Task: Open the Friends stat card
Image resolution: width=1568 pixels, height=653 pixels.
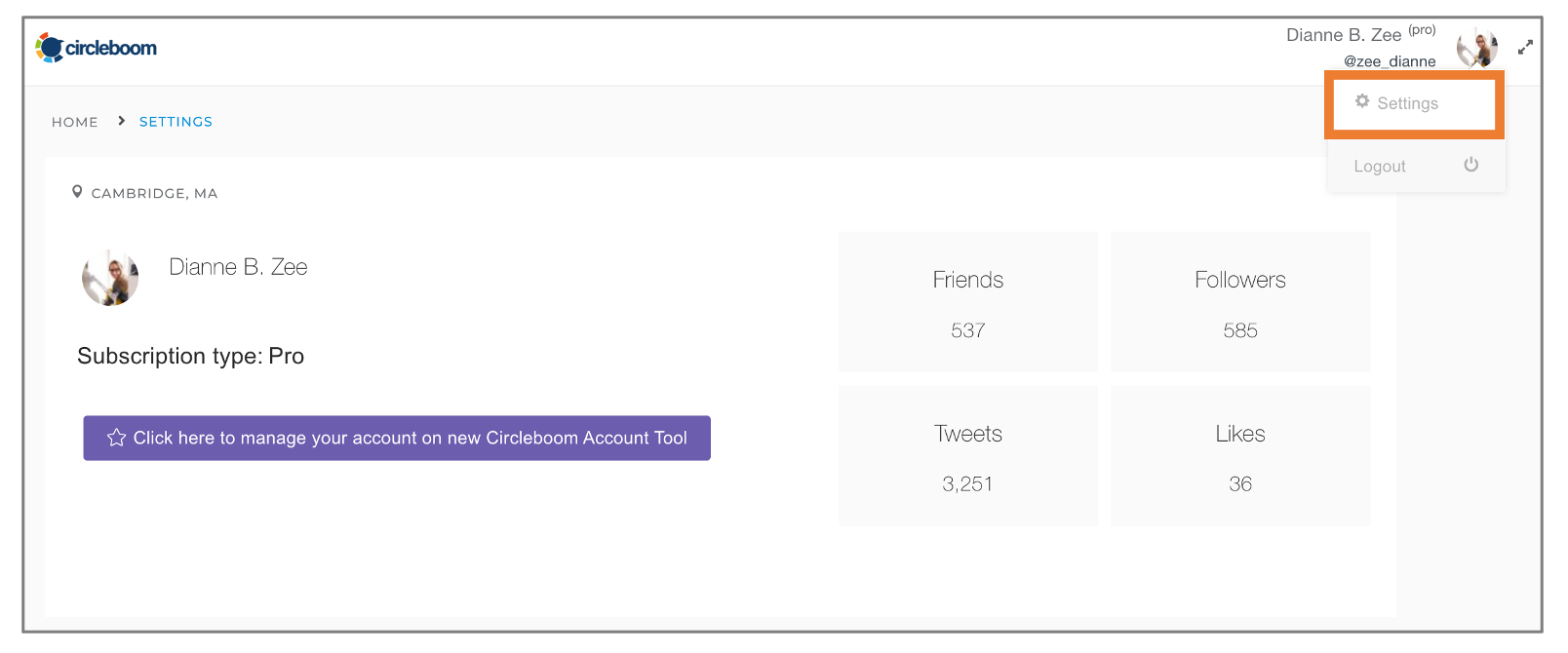Action: [968, 302]
